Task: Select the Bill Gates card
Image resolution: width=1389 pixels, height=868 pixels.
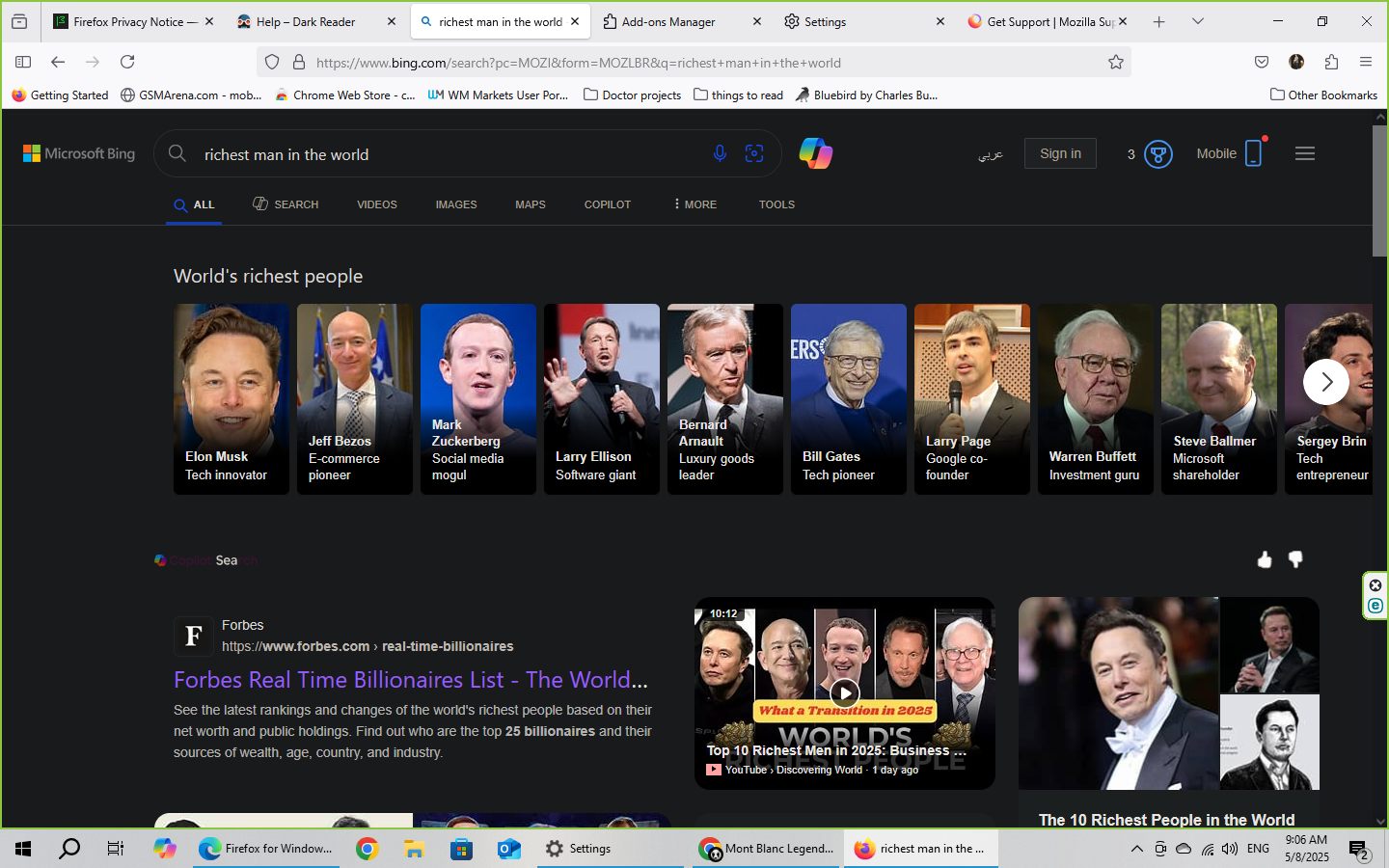Action: tap(849, 399)
